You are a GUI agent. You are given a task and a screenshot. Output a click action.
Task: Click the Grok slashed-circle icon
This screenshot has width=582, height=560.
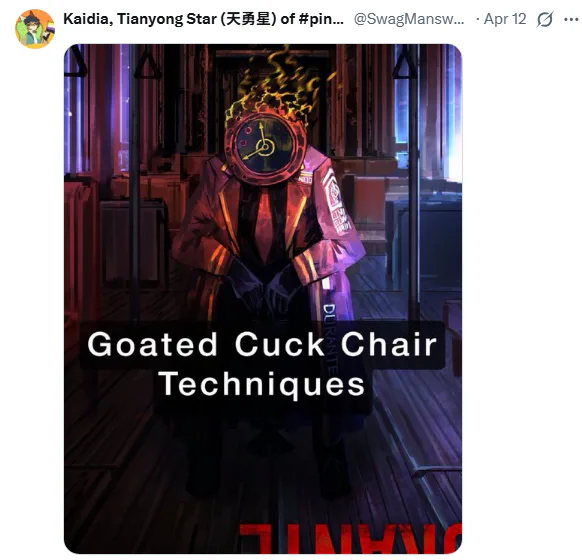tap(545, 19)
